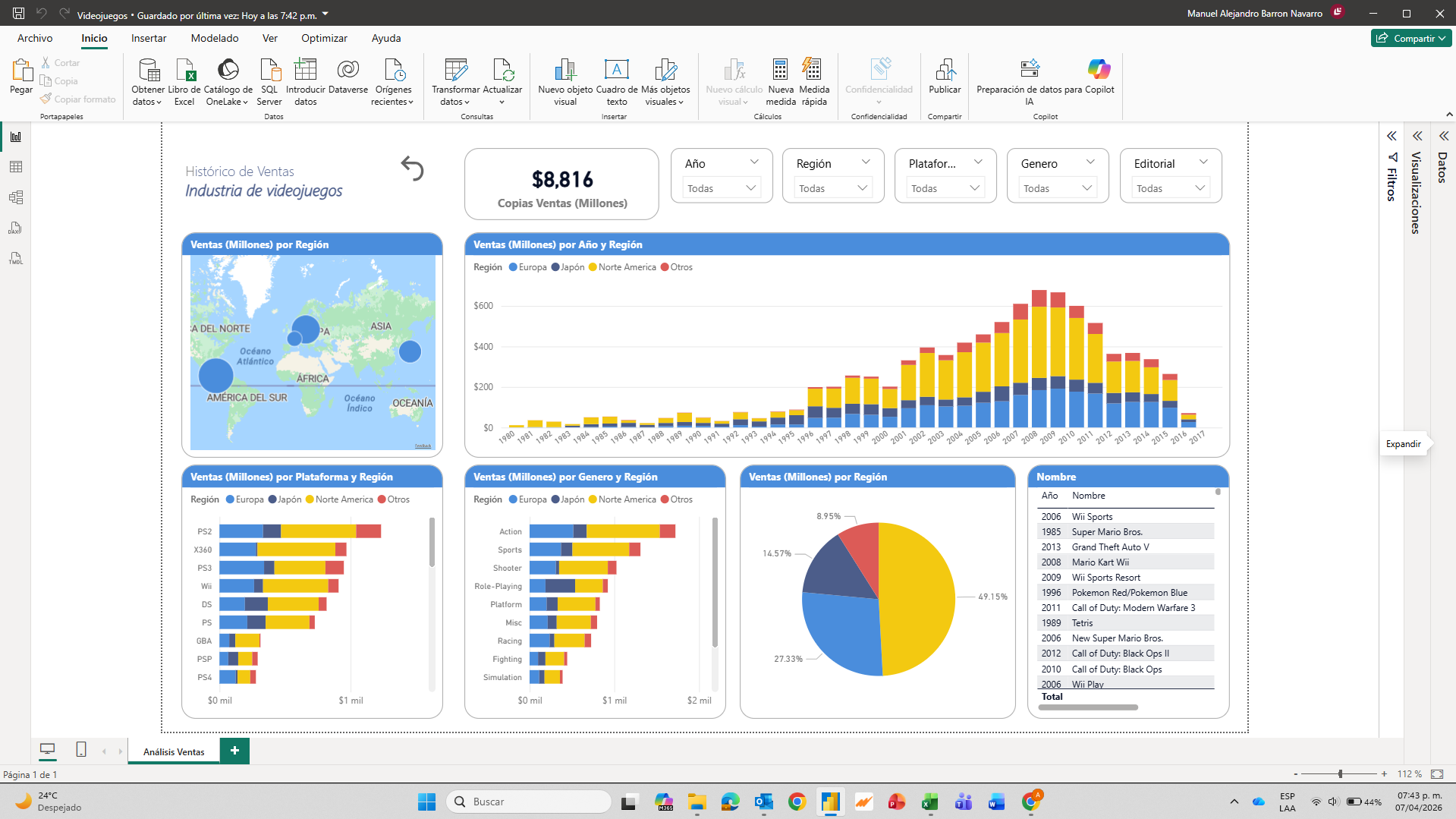Select the Análisis Ventas page tab
The height and width of the screenshot is (819, 1456).
(x=174, y=751)
